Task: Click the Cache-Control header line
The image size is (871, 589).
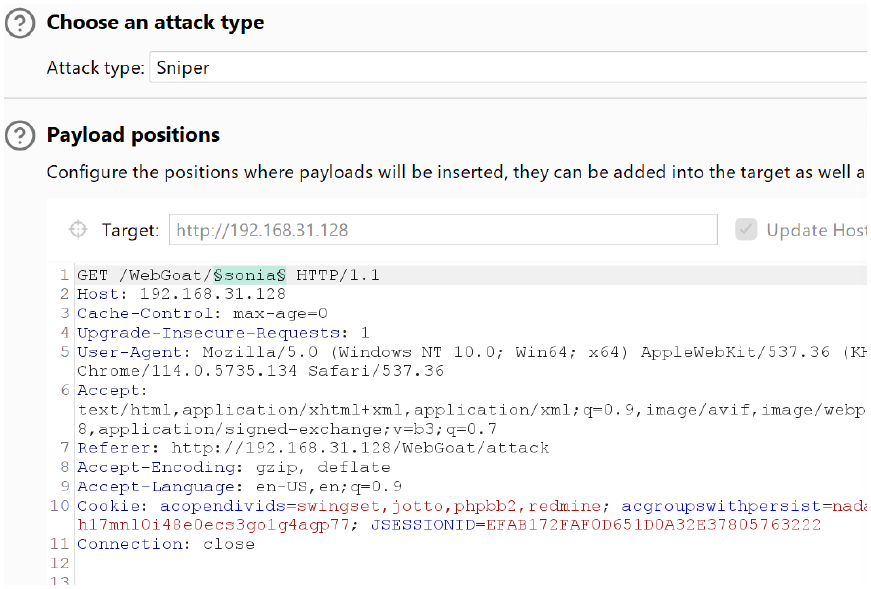Action: click(202, 313)
